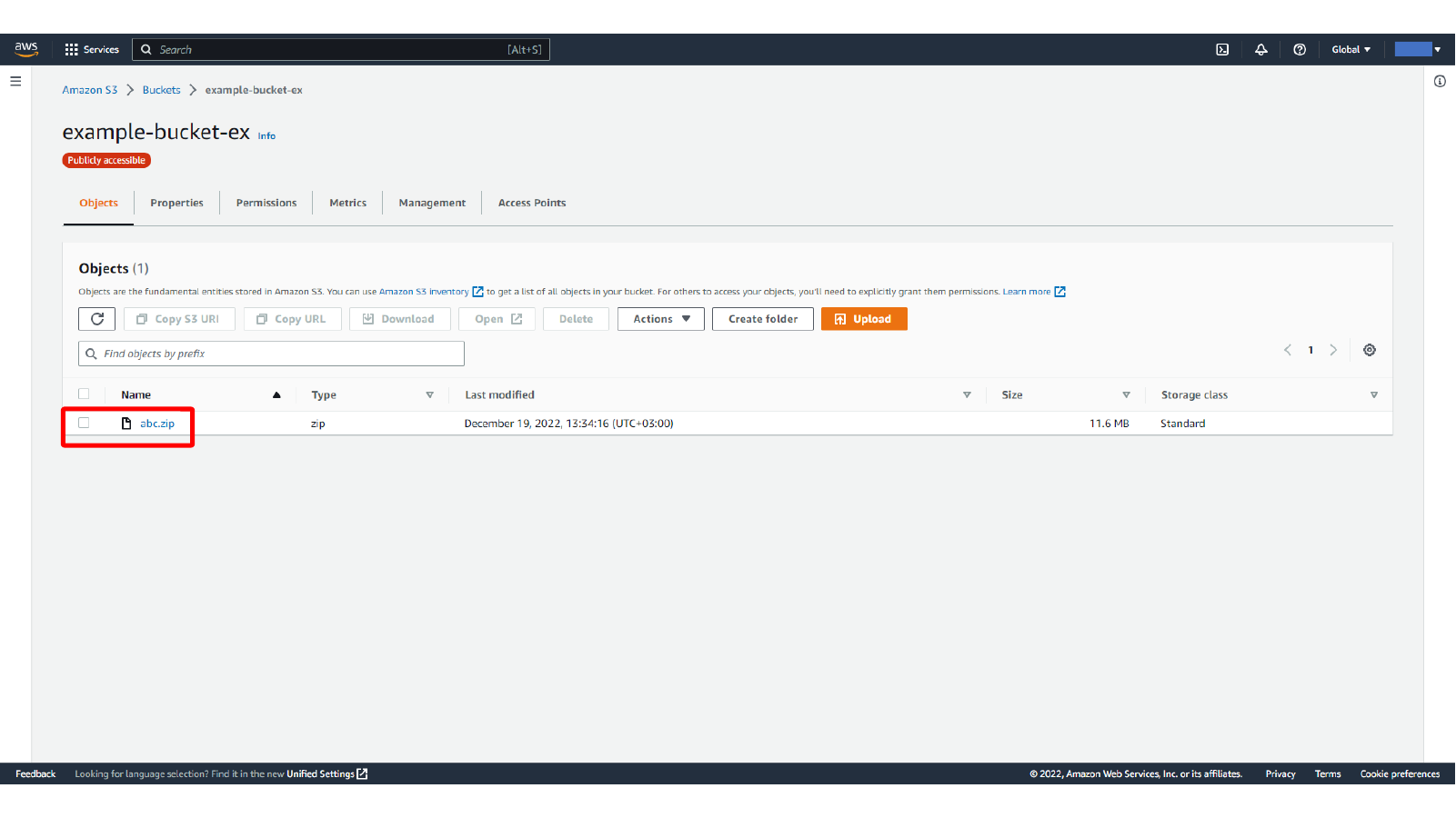Click the bucket Info link

(266, 136)
